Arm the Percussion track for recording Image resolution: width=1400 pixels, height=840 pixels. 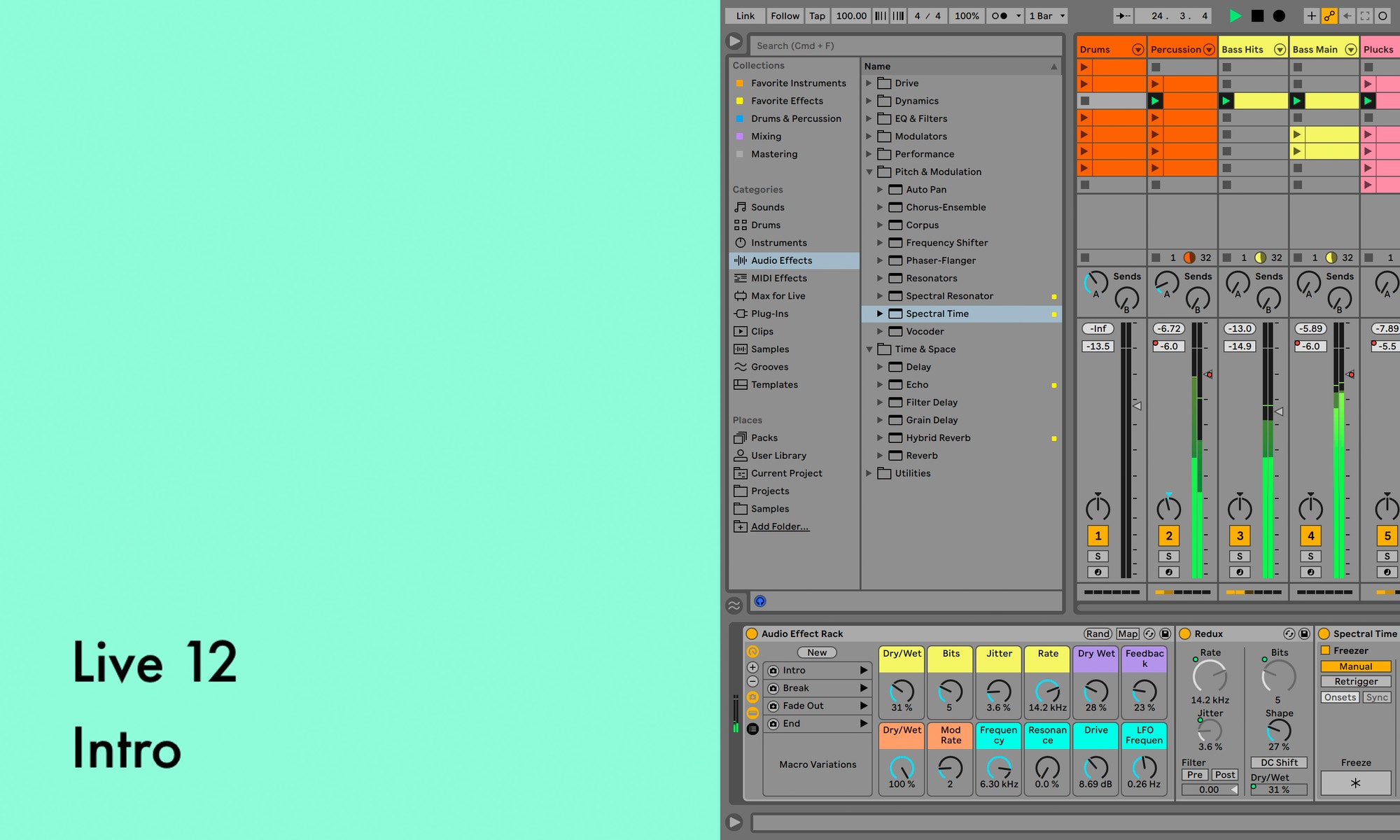[x=1168, y=572]
